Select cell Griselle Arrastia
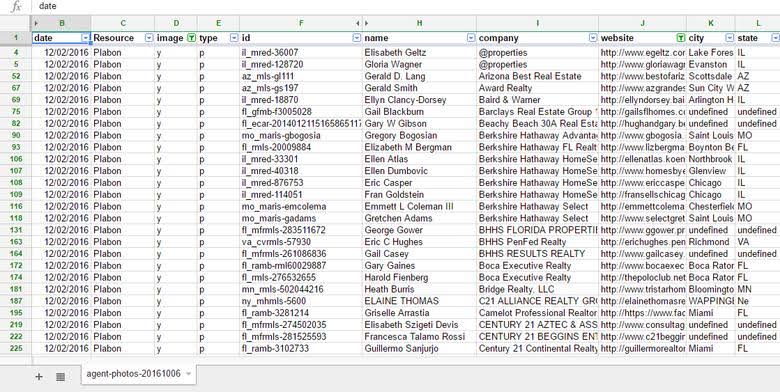This screenshot has width=780, height=392. pos(419,313)
